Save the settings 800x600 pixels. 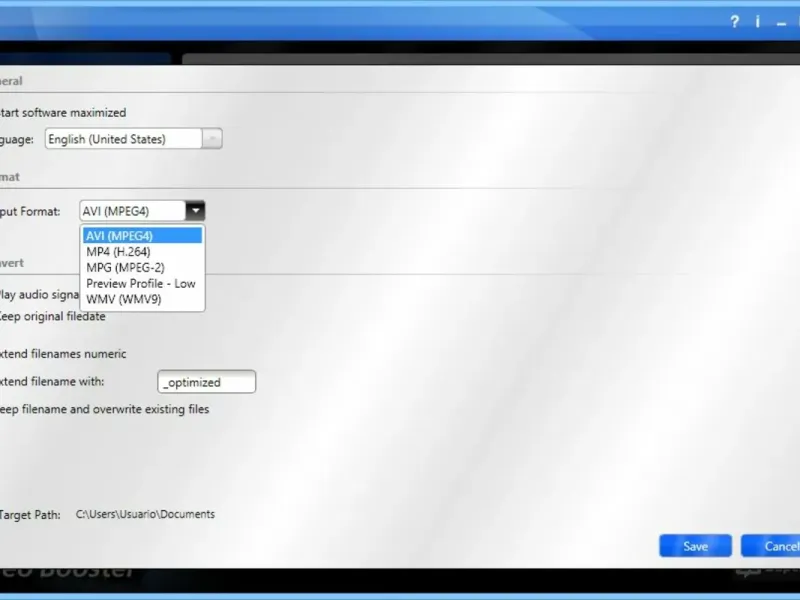pos(695,546)
